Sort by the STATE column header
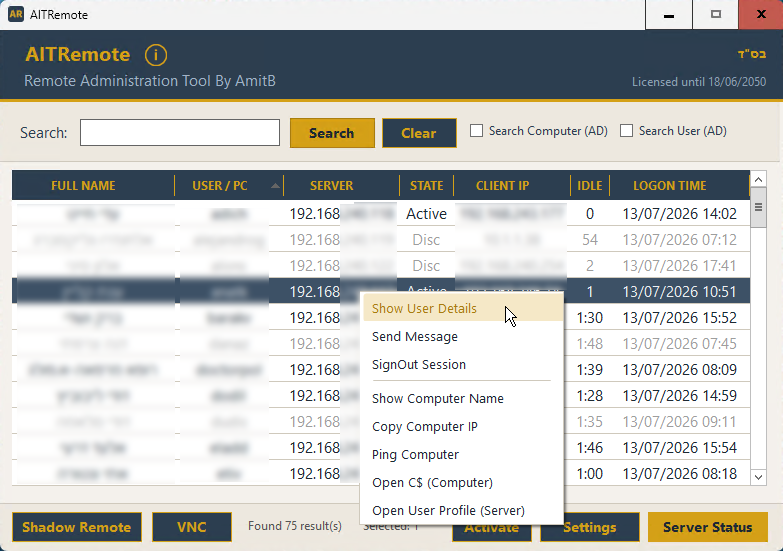783x551 pixels. point(426,185)
